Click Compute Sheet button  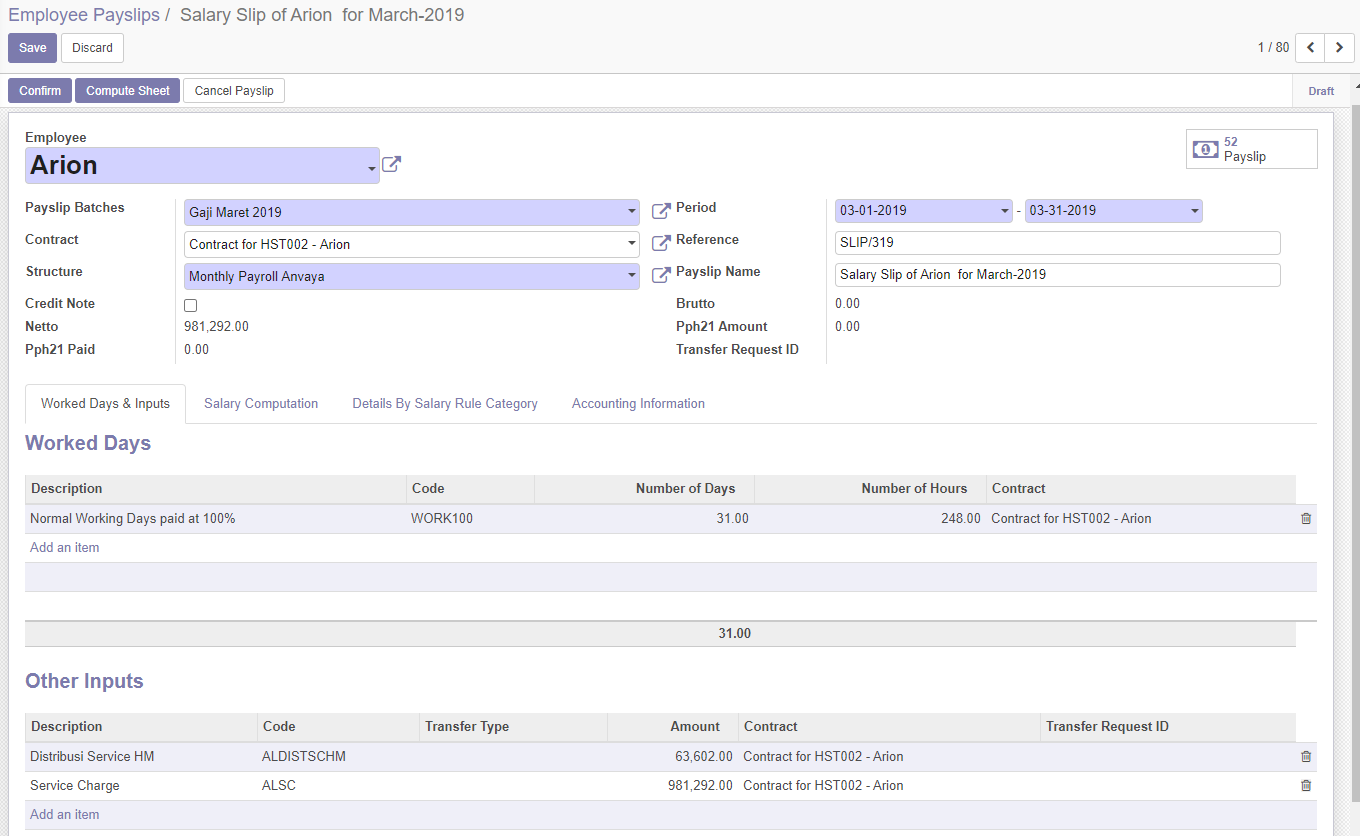click(128, 91)
